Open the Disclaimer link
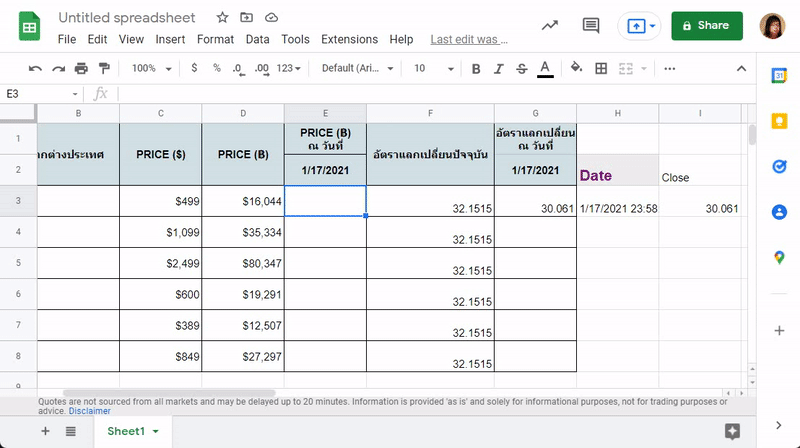The width and height of the screenshot is (800, 448). [x=90, y=411]
